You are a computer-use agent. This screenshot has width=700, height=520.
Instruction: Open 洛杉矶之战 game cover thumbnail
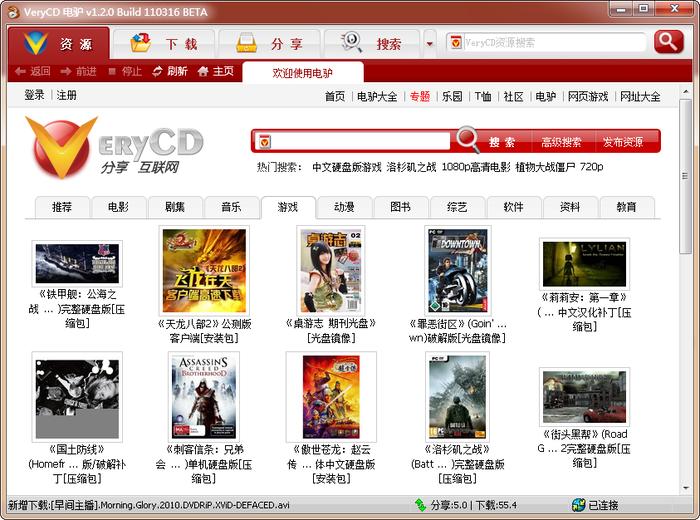click(458, 397)
